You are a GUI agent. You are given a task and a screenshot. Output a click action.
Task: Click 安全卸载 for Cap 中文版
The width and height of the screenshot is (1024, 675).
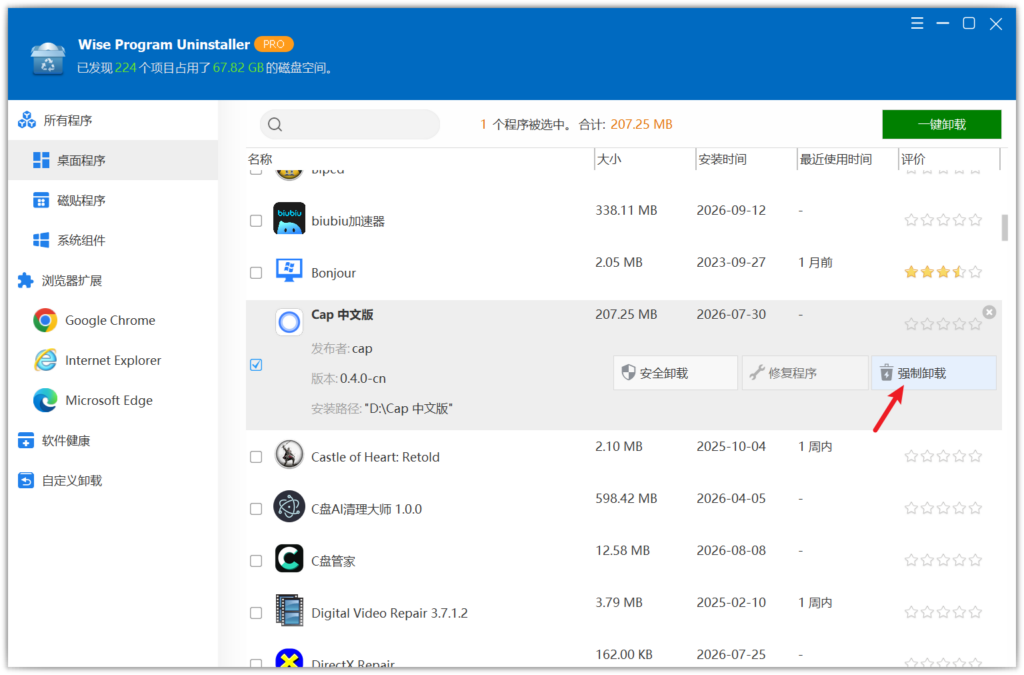click(675, 373)
